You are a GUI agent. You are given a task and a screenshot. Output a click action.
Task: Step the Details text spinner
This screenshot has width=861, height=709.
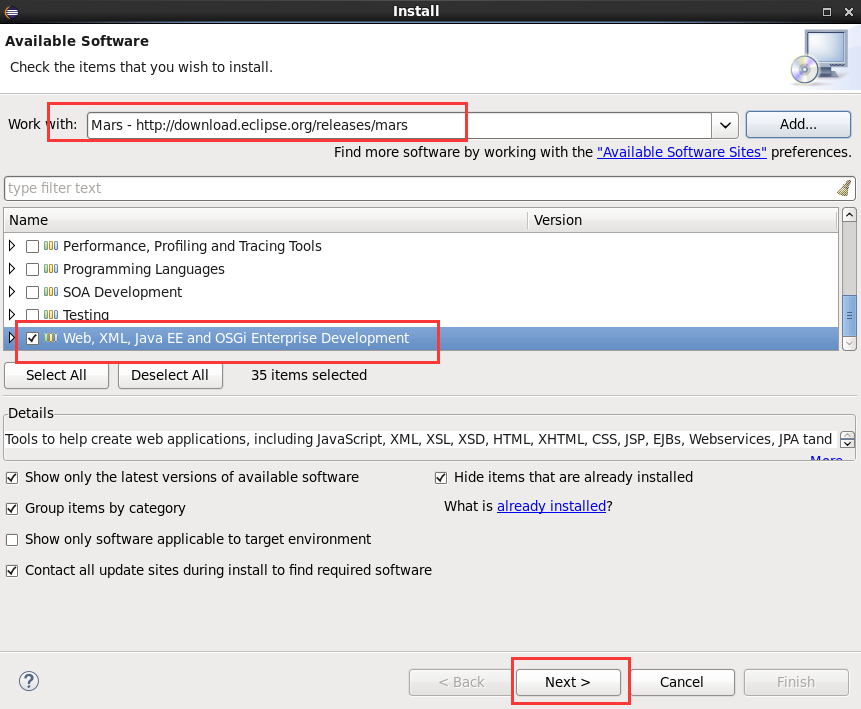pyautogui.click(x=847, y=439)
